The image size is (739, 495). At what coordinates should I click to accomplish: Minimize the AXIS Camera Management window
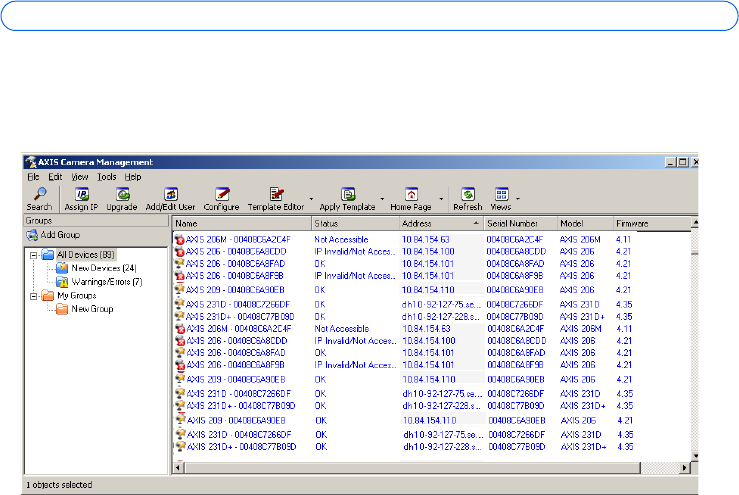tap(671, 162)
